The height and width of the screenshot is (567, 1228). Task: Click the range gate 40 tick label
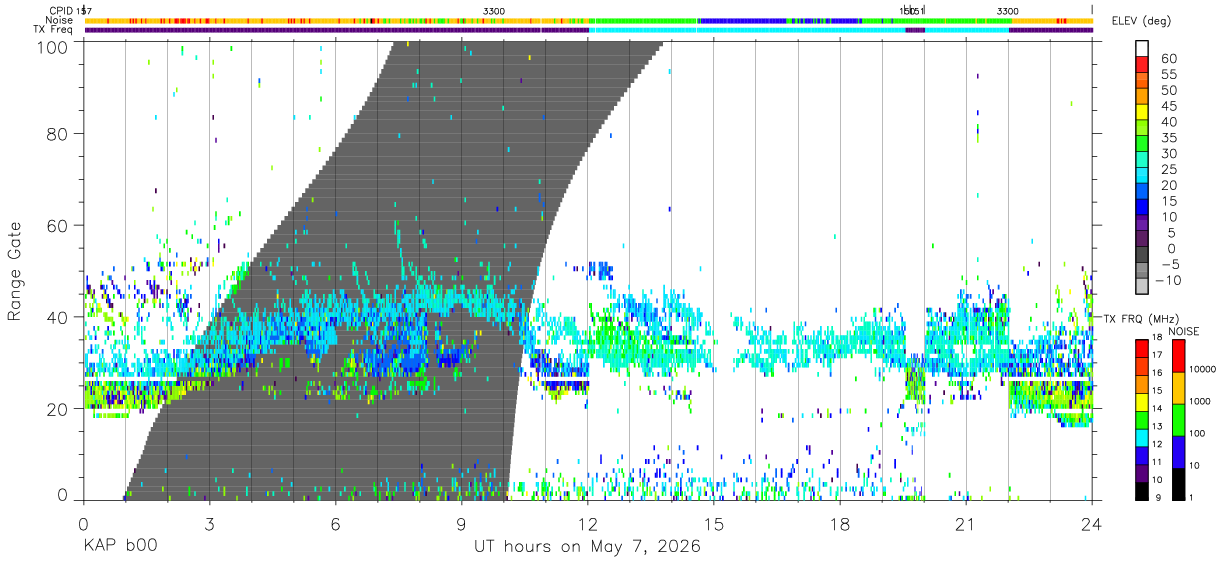(x=57, y=317)
